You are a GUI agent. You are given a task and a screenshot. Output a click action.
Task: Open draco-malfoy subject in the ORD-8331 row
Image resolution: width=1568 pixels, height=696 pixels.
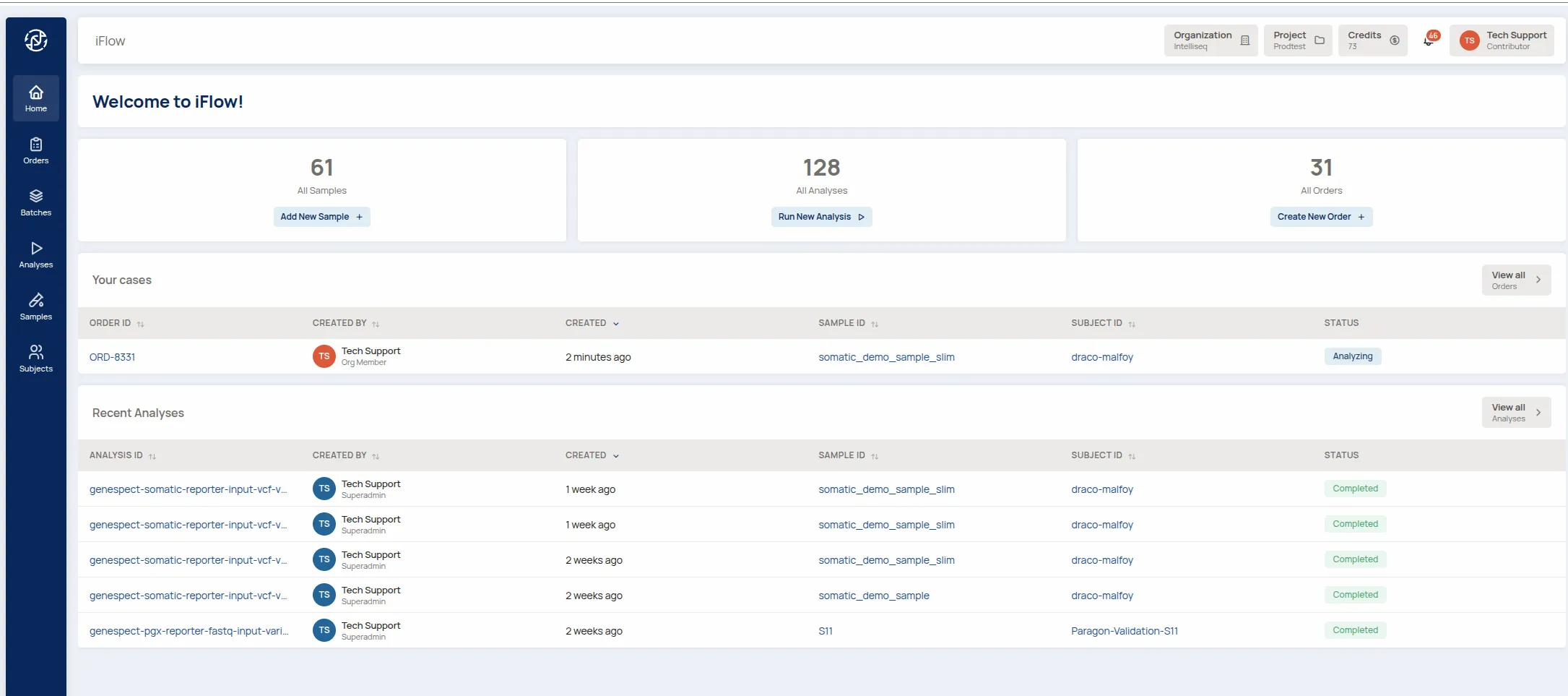pos(1102,357)
